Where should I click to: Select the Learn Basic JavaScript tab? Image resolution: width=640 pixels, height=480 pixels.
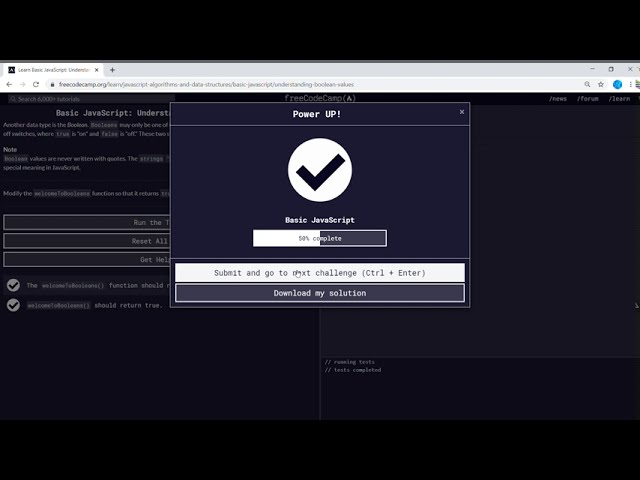click(x=53, y=70)
